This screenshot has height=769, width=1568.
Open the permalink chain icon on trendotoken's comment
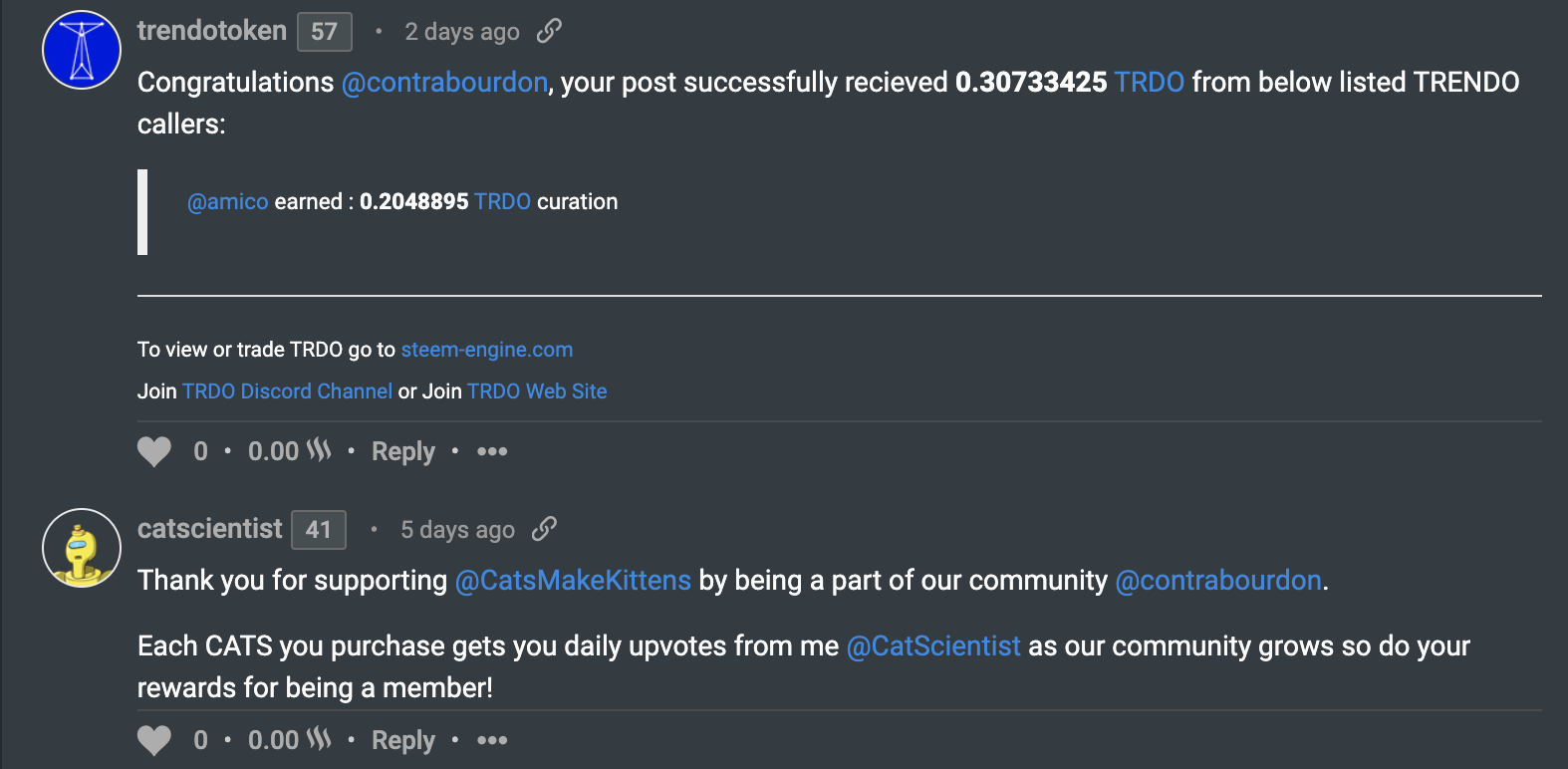(x=549, y=31)
